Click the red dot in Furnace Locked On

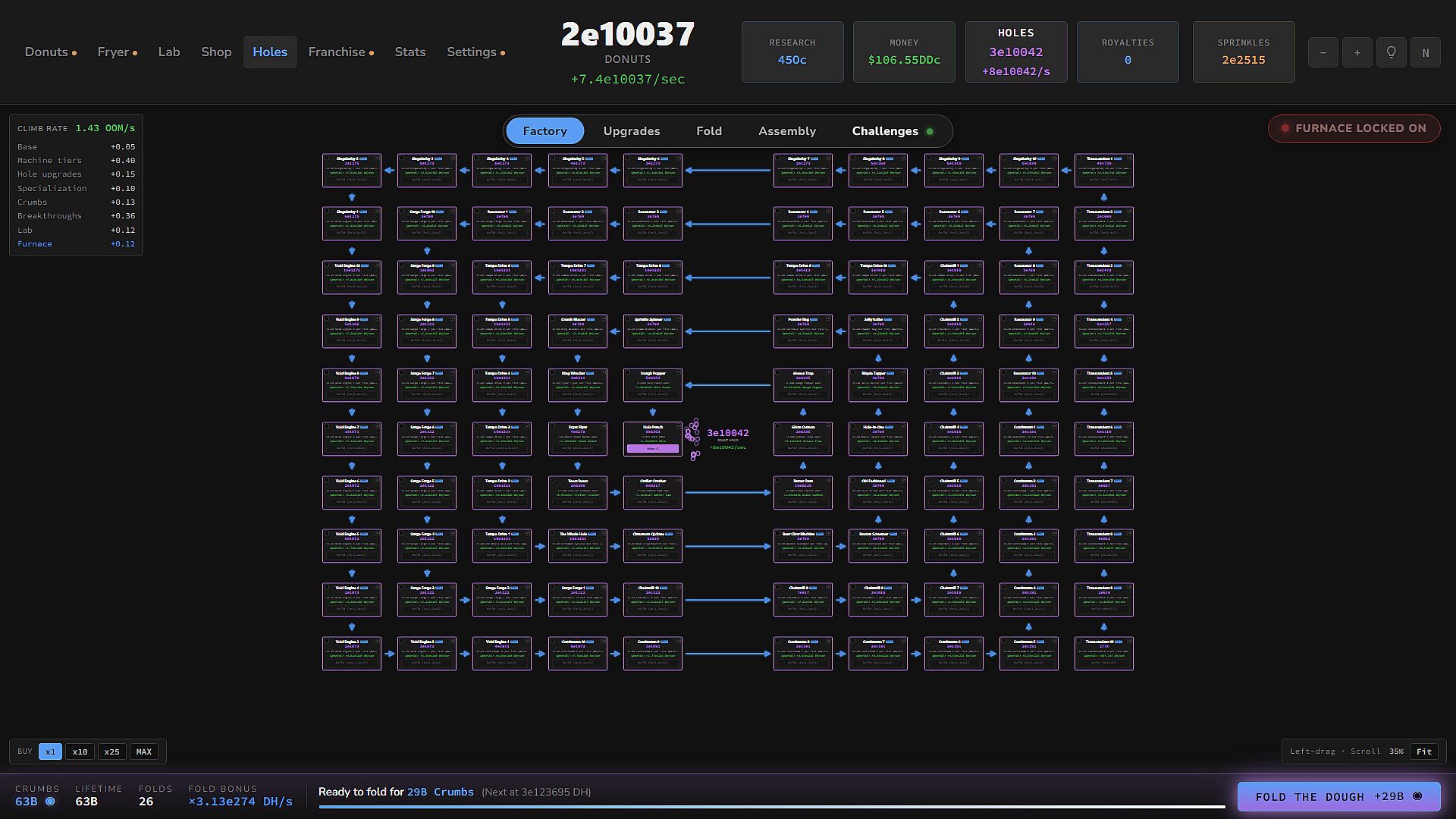click(1285, 128)
